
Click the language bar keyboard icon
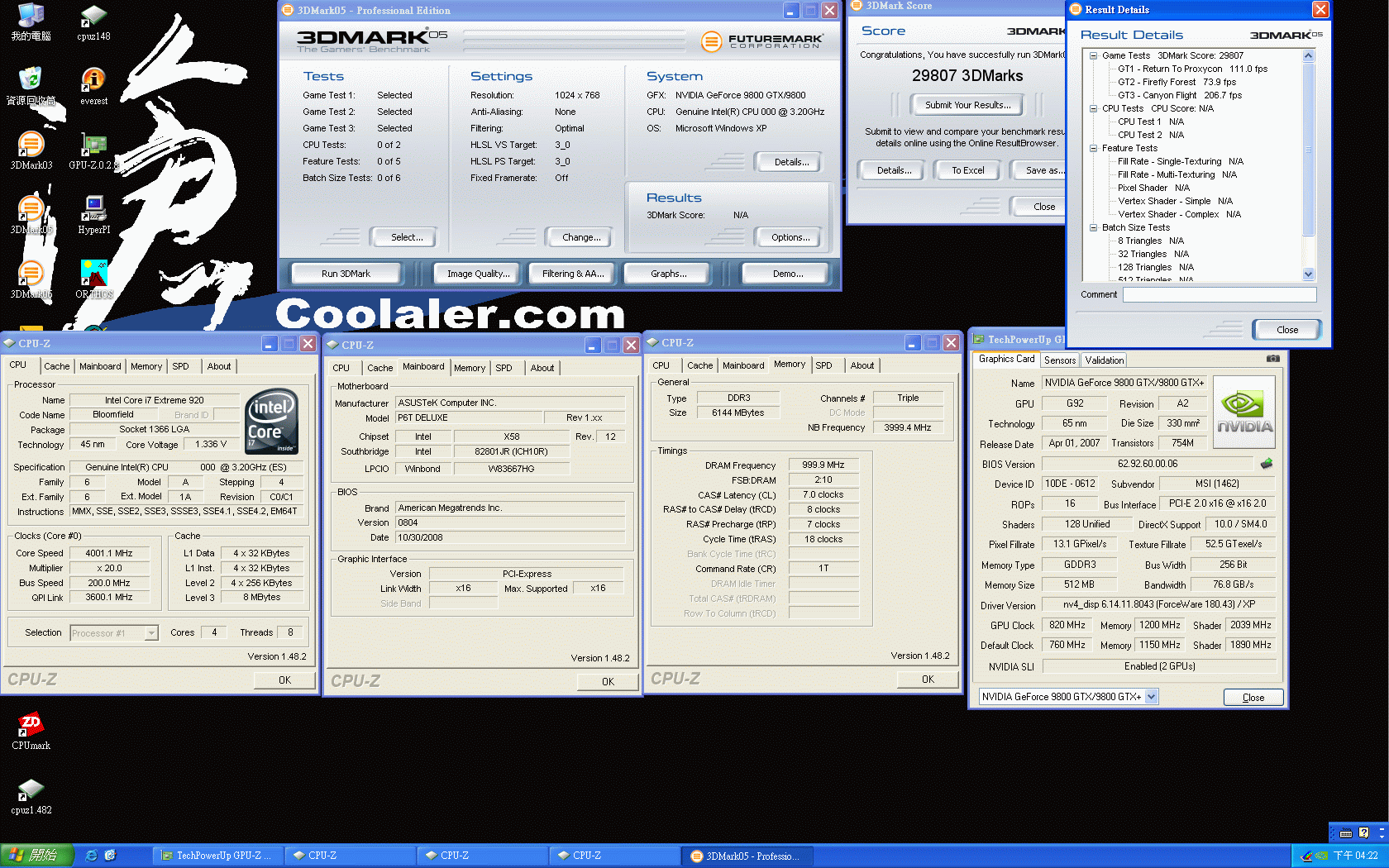pos(1345,833)
